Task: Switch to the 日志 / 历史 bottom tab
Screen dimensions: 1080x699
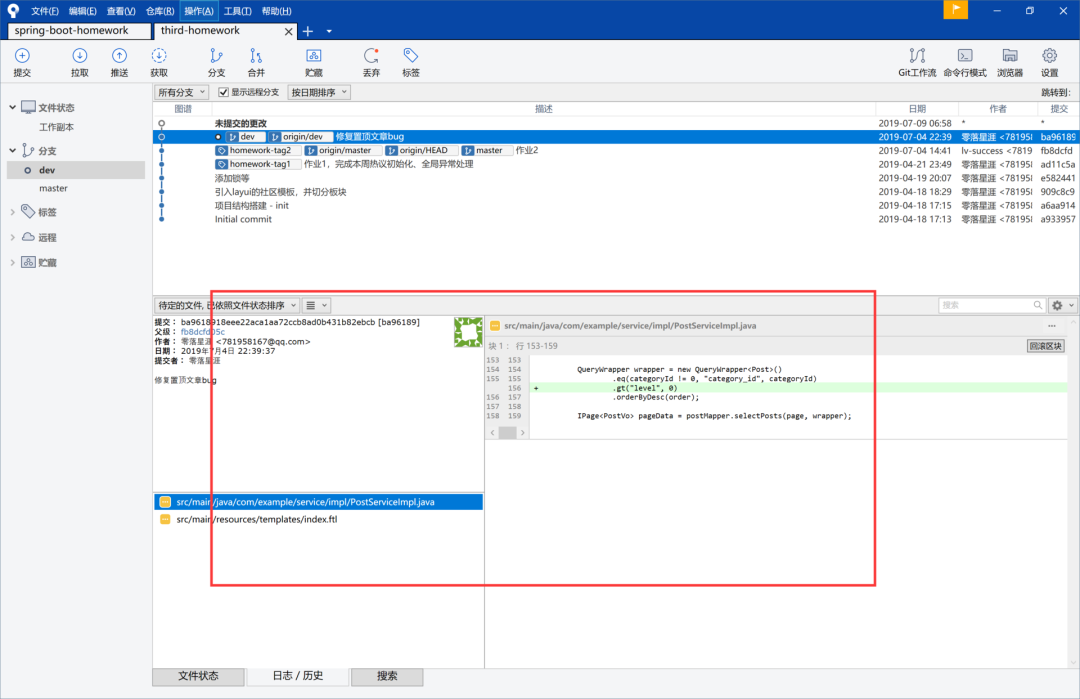Action: pyautogui.click(x=298, y=676)
